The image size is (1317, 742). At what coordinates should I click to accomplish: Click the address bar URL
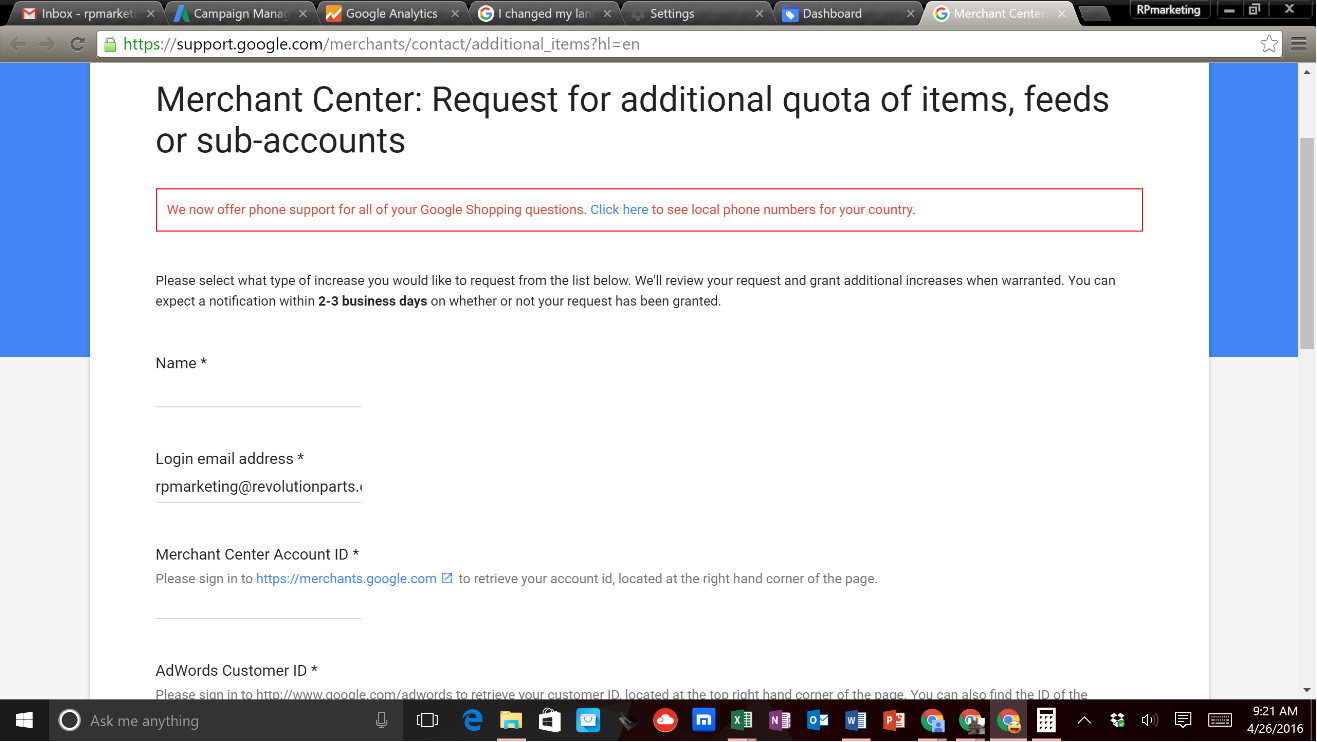(x=381, y=44)
